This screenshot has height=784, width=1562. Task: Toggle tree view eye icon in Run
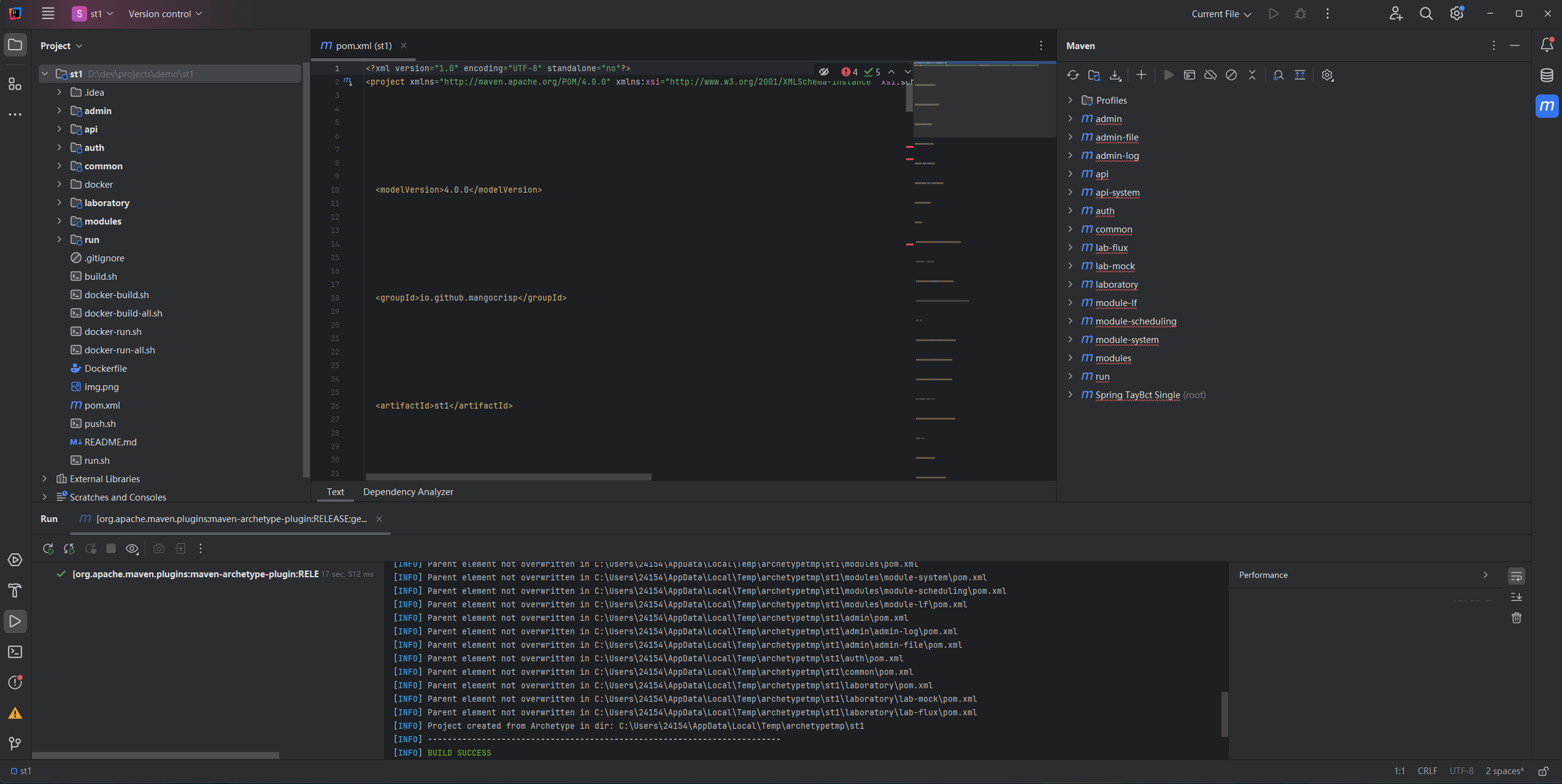(x=132, y=548)
